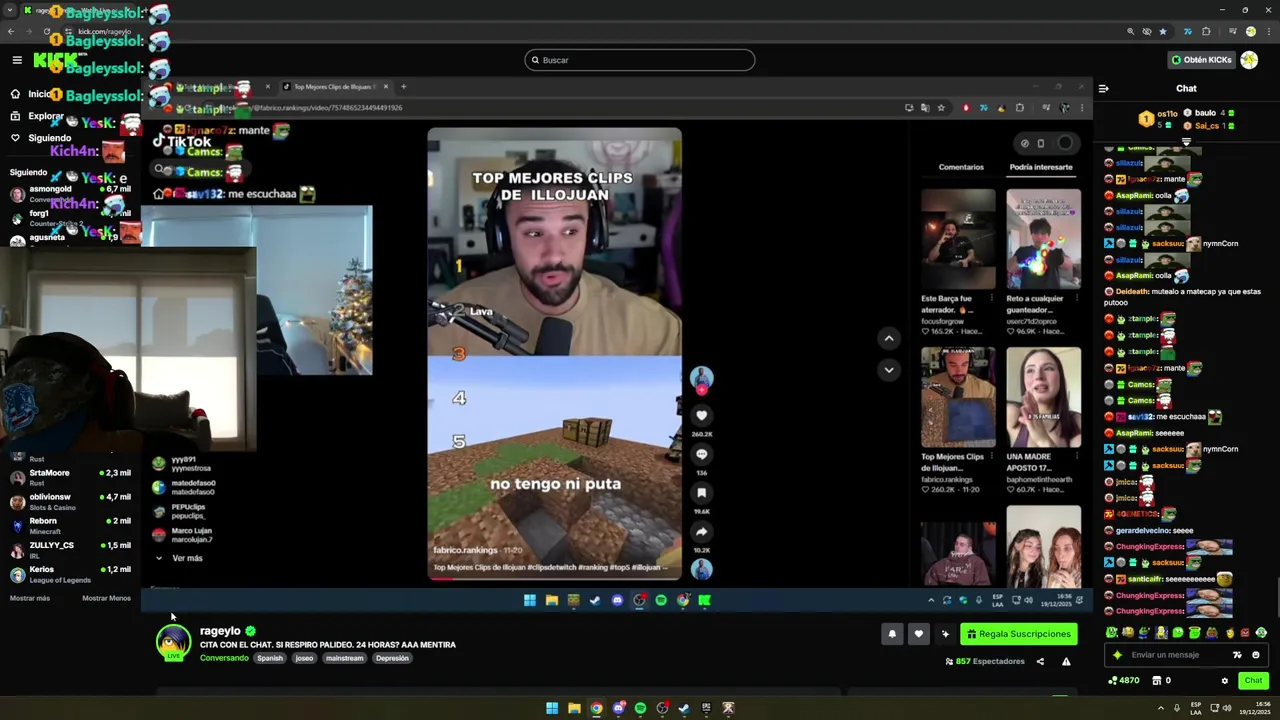This screenshot has width=1280, height=720.
Task: Show hidden system tray icons chevron
Action: [x=1161, y=708]
